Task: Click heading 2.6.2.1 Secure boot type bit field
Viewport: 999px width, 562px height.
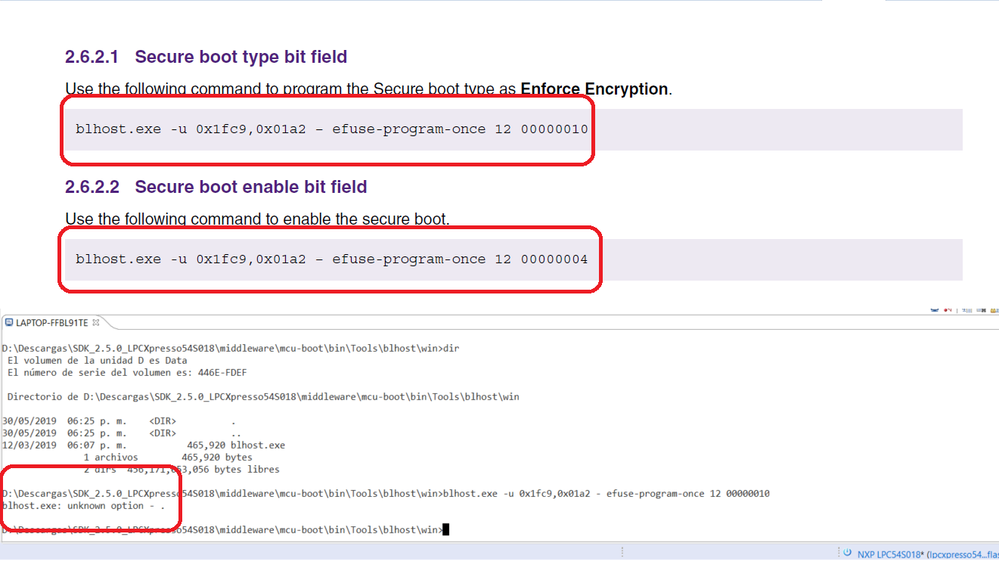Action: point(206,57)
